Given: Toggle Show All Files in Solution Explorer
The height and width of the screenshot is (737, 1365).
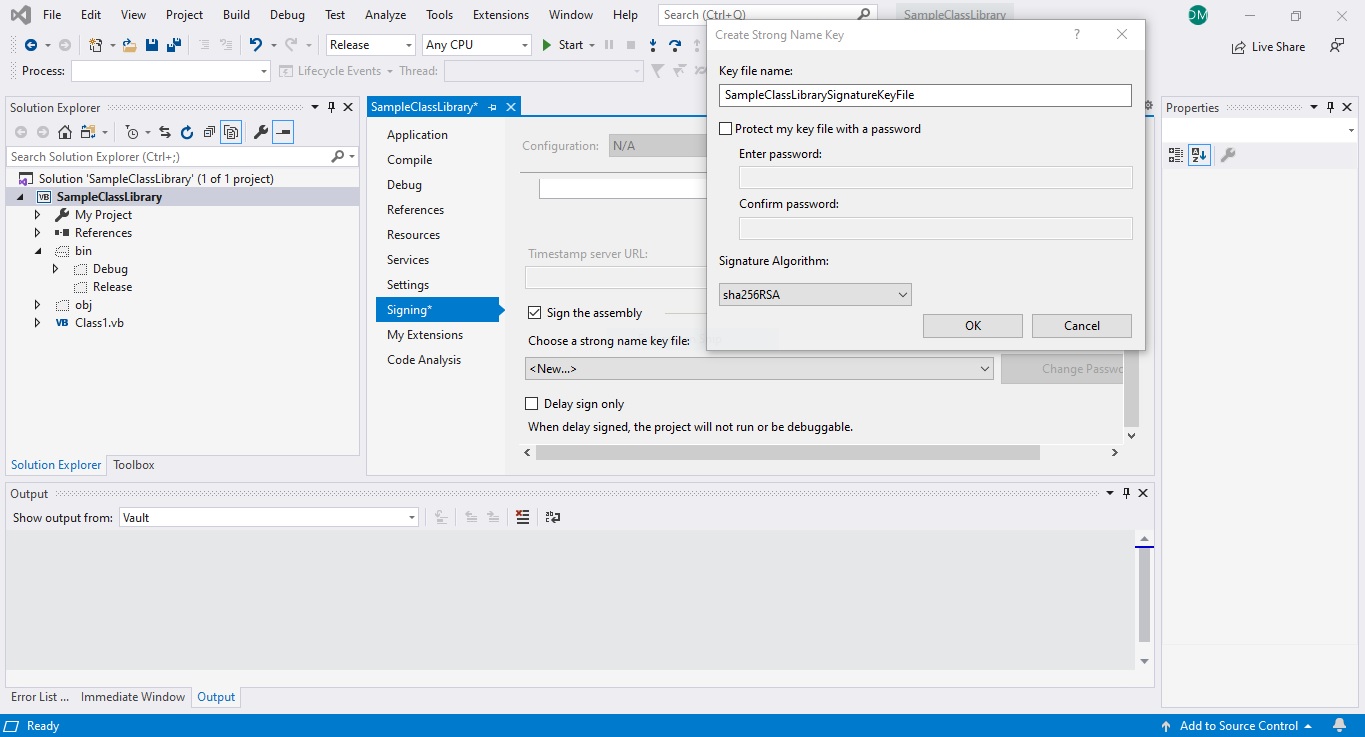Looking at the screenshot, I should coord(231,131).
